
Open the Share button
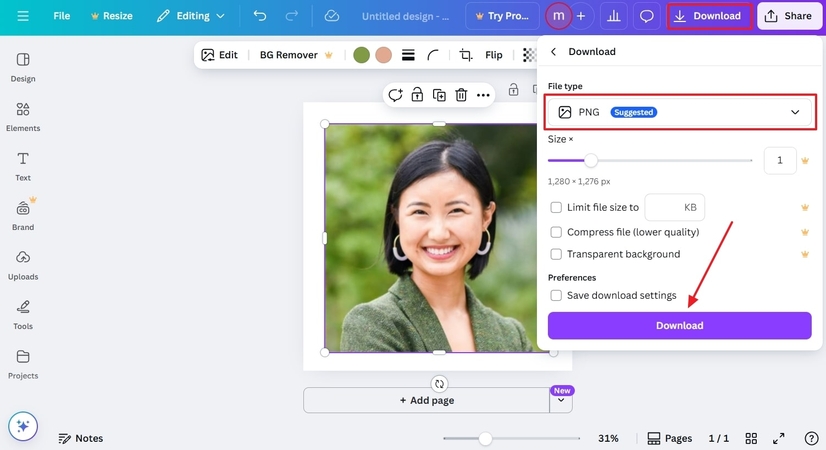789,16
